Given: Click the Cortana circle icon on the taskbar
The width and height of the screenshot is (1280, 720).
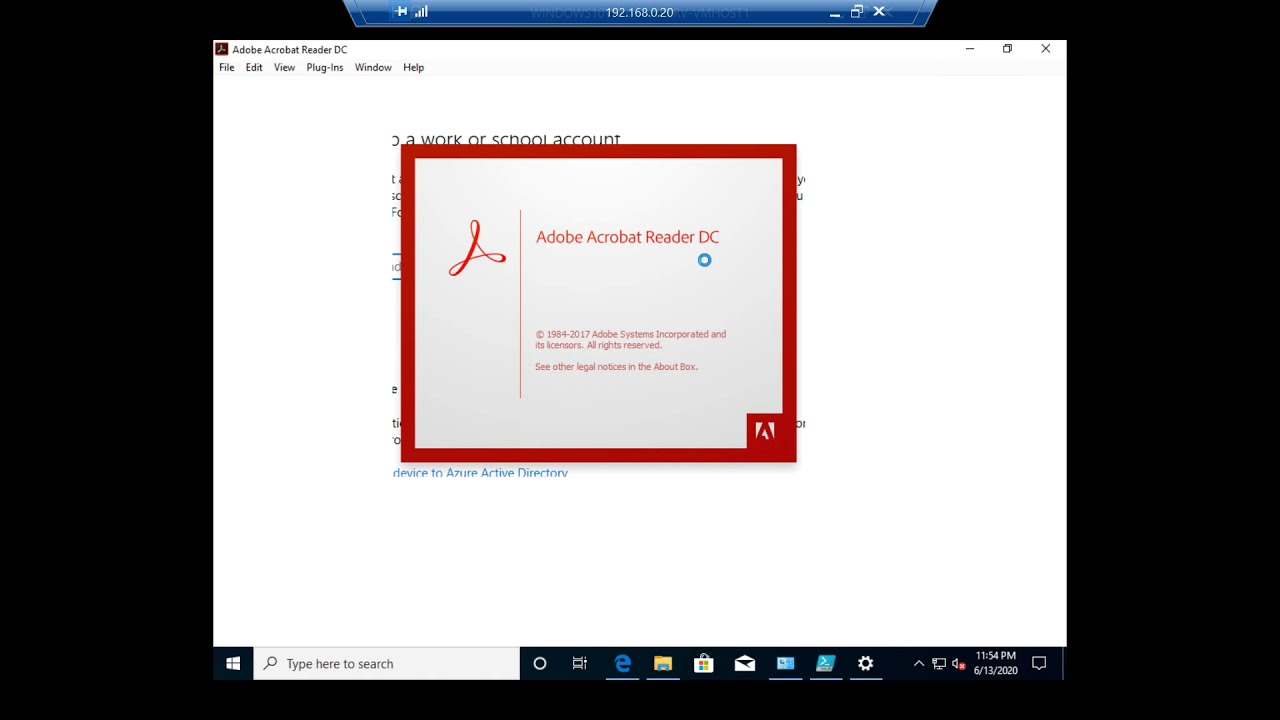Looking at the screenshot, I should [x=540, y=663].
